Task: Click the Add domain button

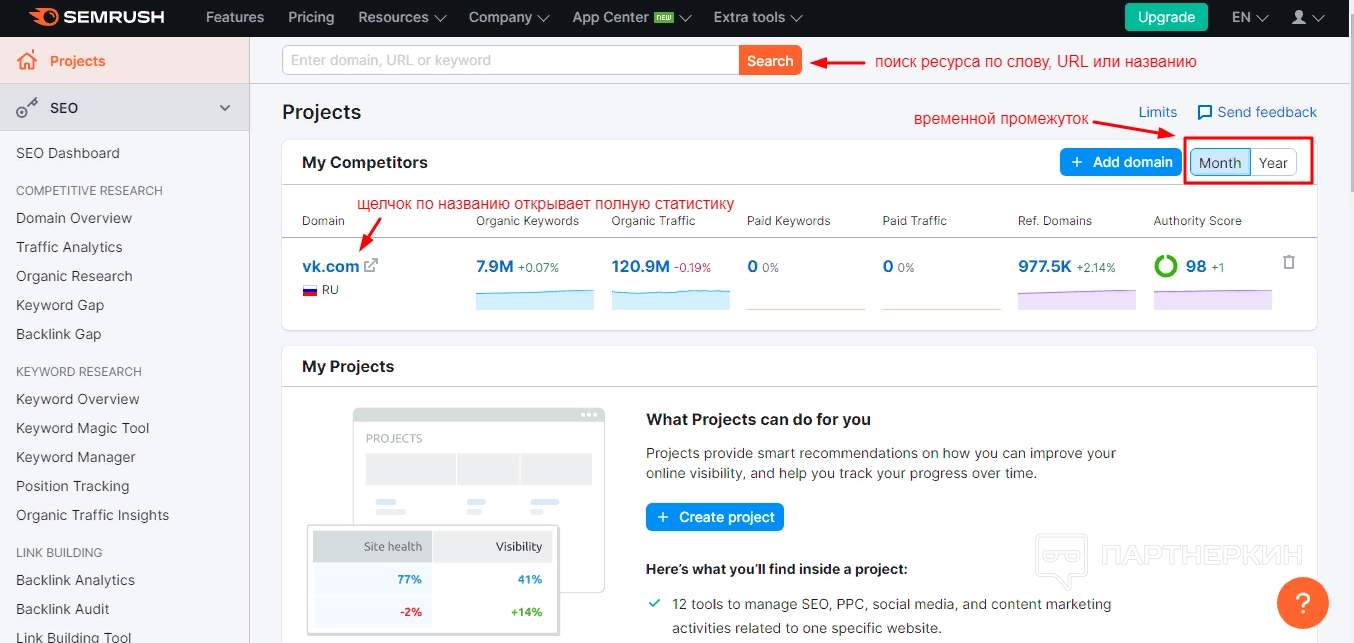Action: 1121,162
